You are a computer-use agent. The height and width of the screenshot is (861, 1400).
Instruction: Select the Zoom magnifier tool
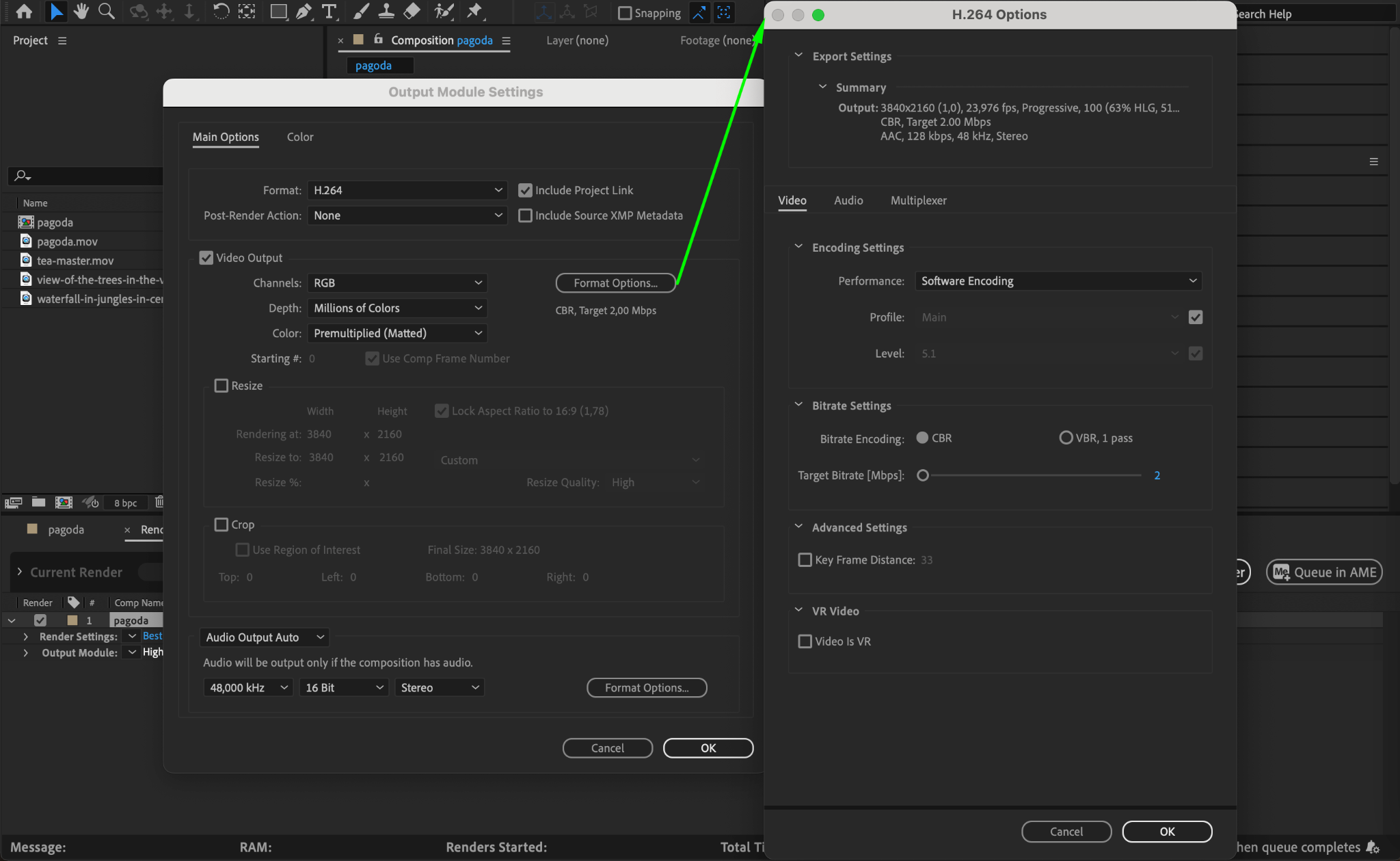[x=106, y=12]
